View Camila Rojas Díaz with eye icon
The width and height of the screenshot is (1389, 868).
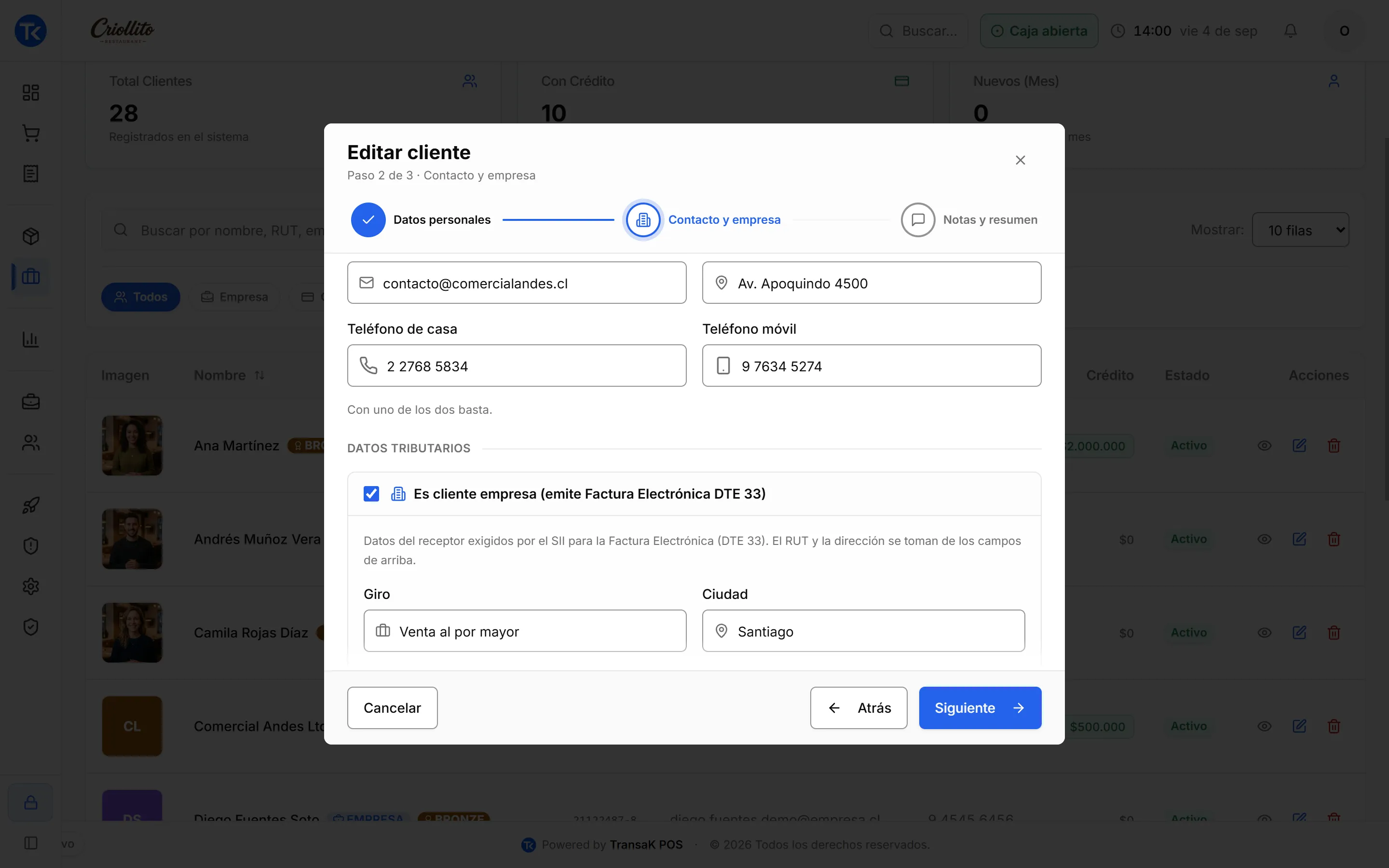[1265, 633]
